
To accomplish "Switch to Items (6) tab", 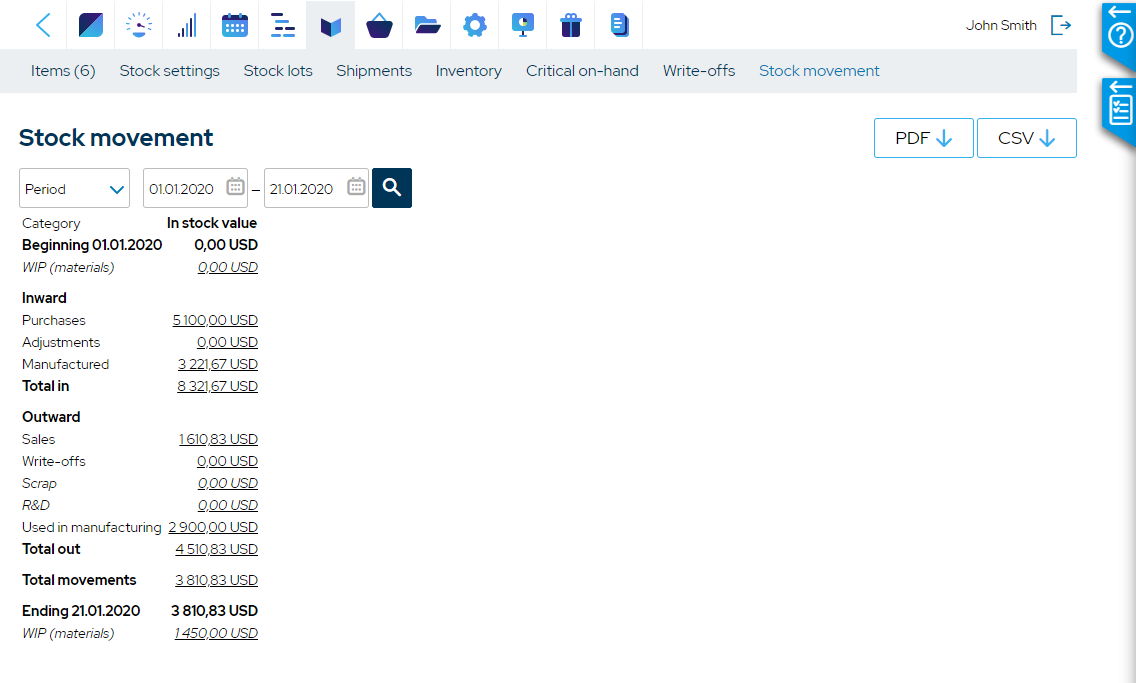I will click(63, 71).
